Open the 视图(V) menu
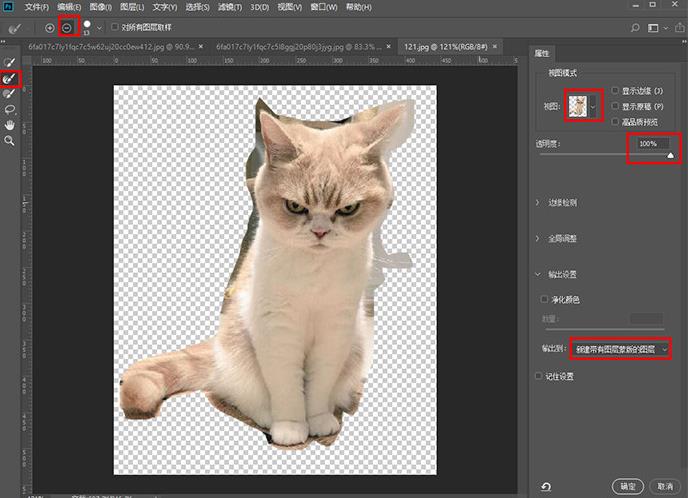Viewport: 689px width, 498px height. (290, 7)
